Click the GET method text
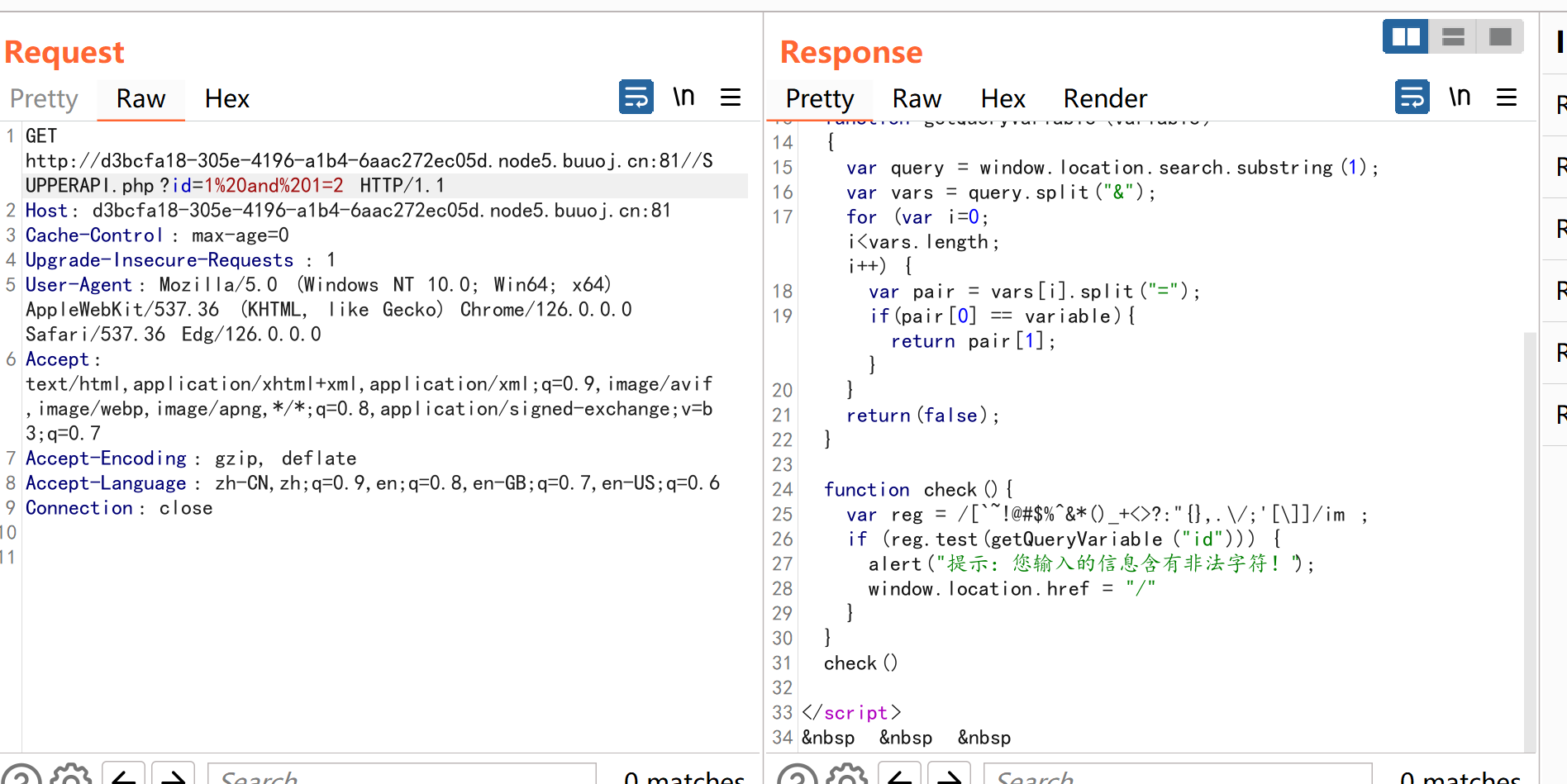The width and height of the screenshot is (1567, 784). [41, 136]
